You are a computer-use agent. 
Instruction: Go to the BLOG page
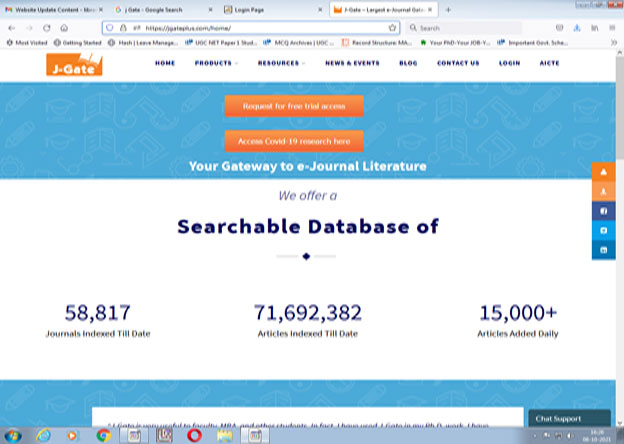click(x=408, y=63)
